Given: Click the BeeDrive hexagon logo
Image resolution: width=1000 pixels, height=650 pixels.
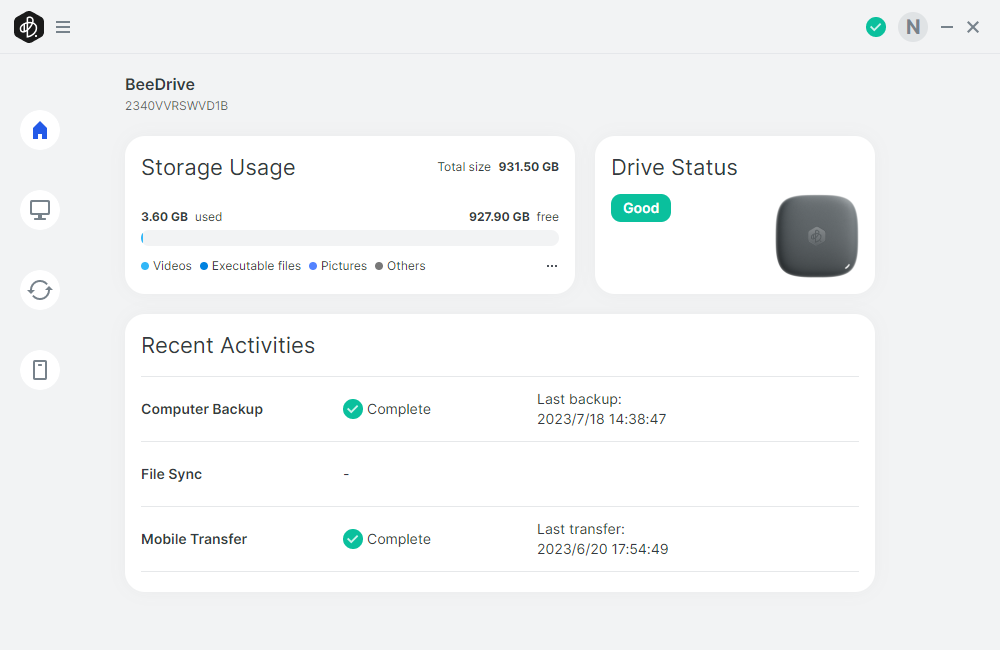Looking at the screenshot, I should [x=29, y=27].
